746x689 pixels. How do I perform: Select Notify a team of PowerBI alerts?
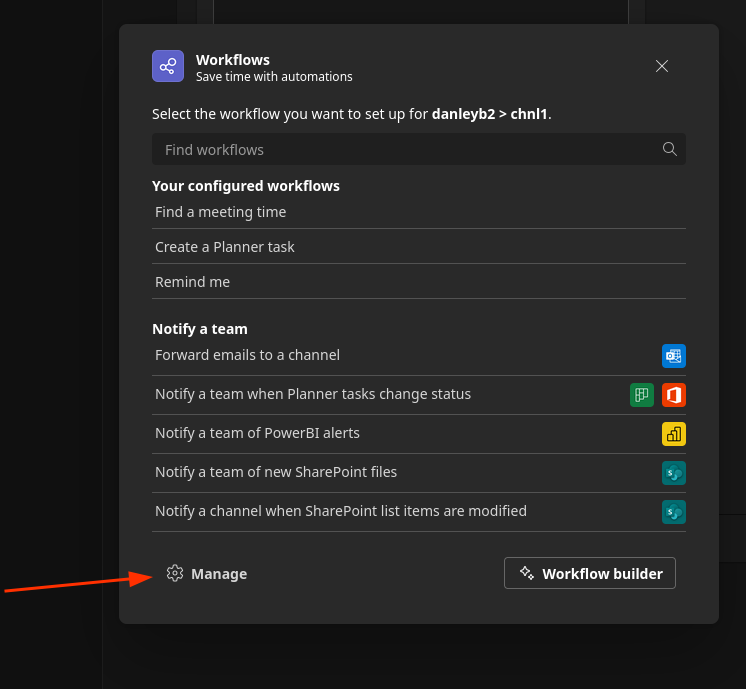(257, 433)
